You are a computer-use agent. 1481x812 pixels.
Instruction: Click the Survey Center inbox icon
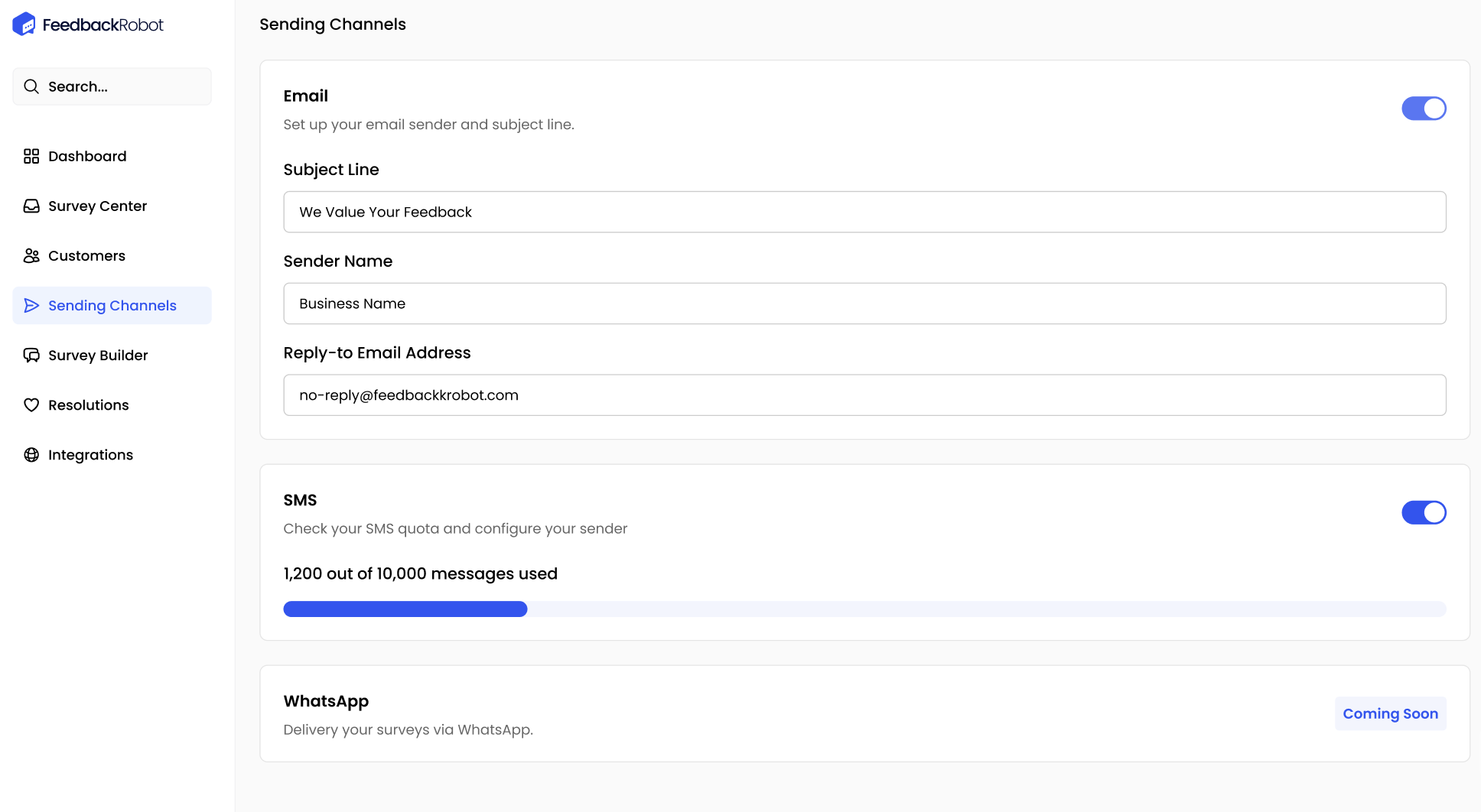(x=31, y=206)
